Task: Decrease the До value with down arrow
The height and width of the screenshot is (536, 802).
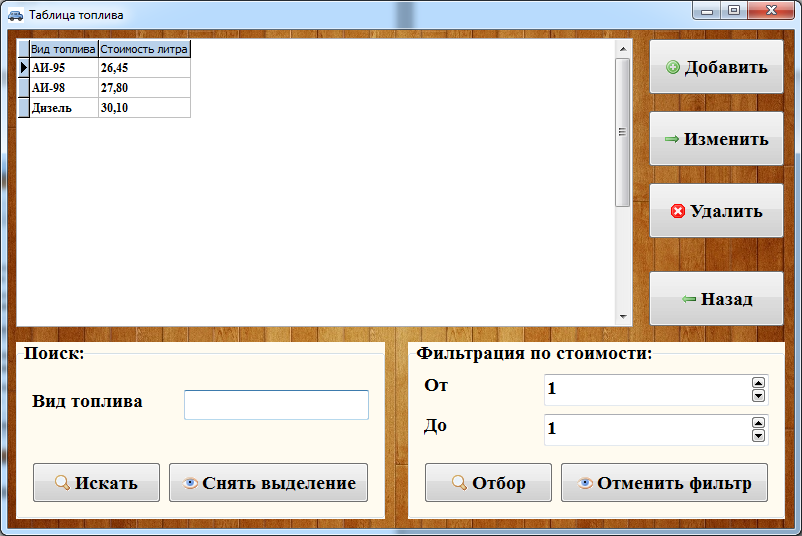Action: tap(759, 436)
